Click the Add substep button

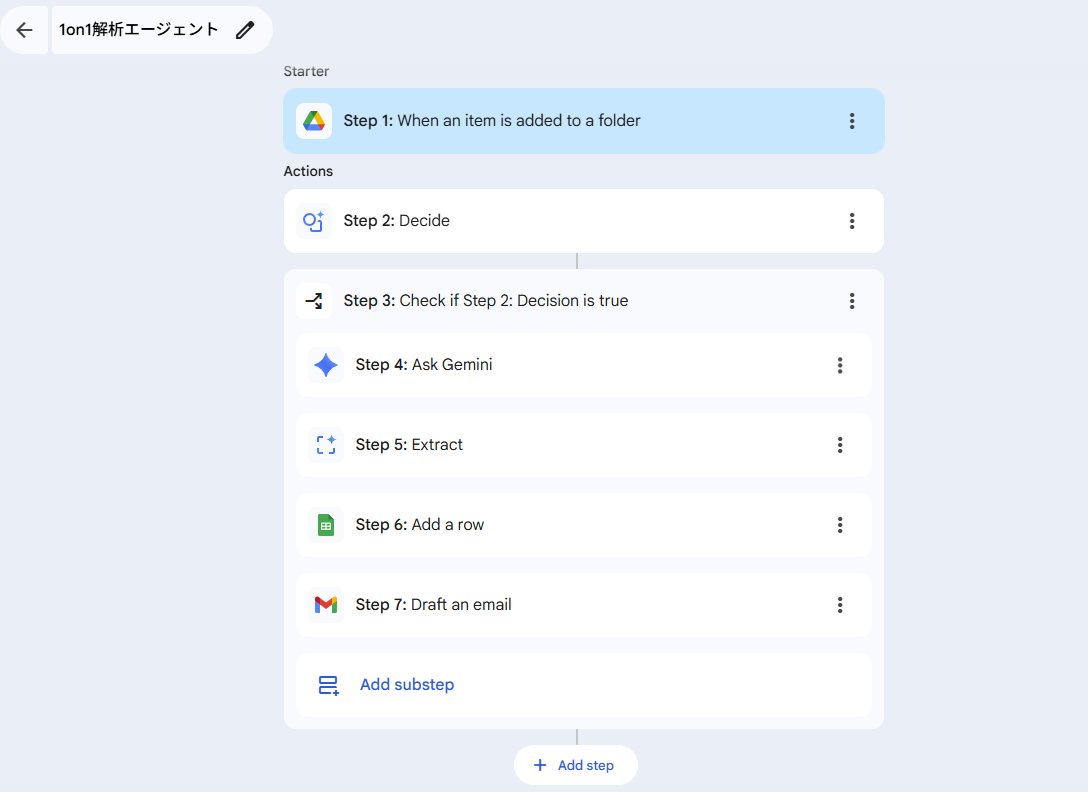(x=406, y=685)
